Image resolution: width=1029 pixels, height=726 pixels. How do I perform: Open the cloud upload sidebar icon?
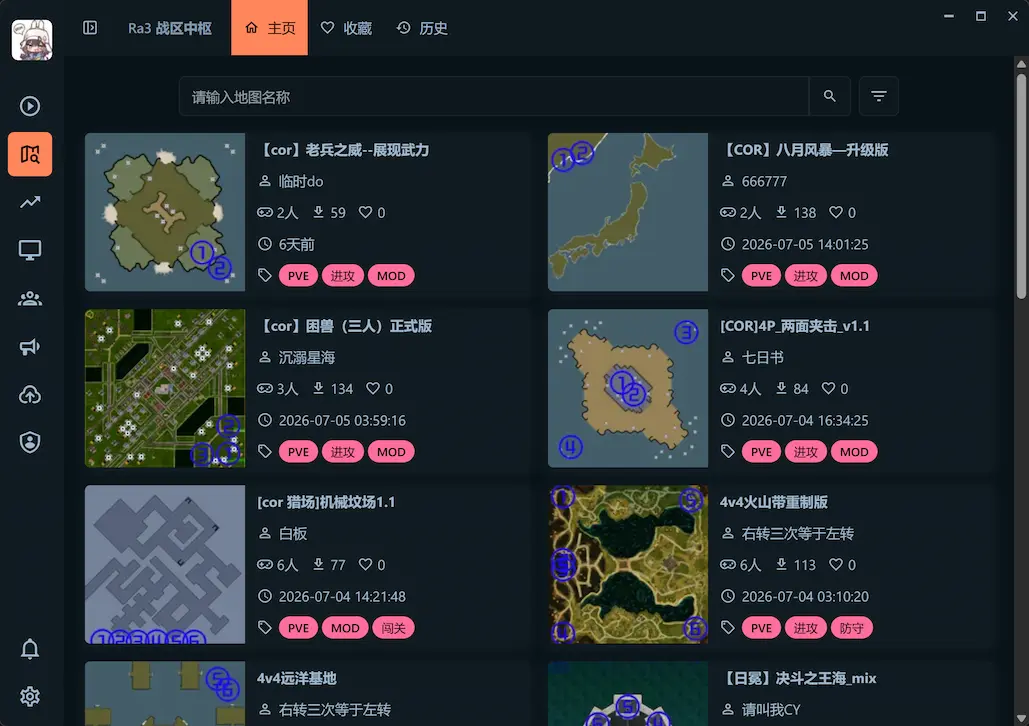click(x=30, y=395)
